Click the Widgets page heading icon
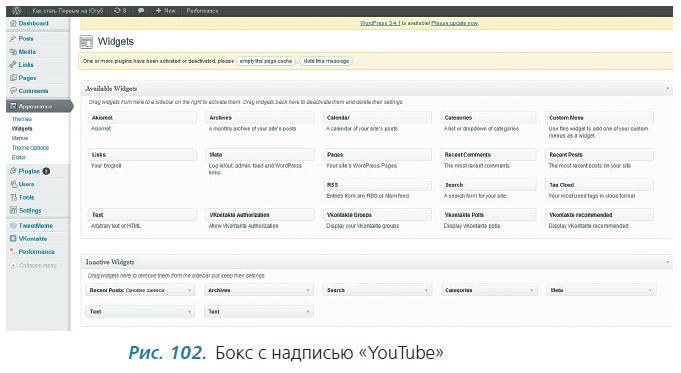681x373 pixels. click(86, 42)
